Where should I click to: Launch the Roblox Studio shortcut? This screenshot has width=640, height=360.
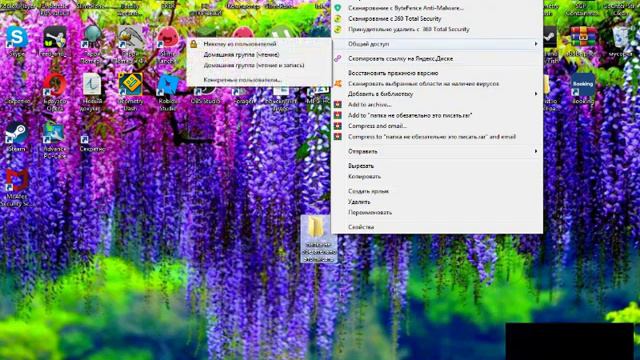[167, 92]
